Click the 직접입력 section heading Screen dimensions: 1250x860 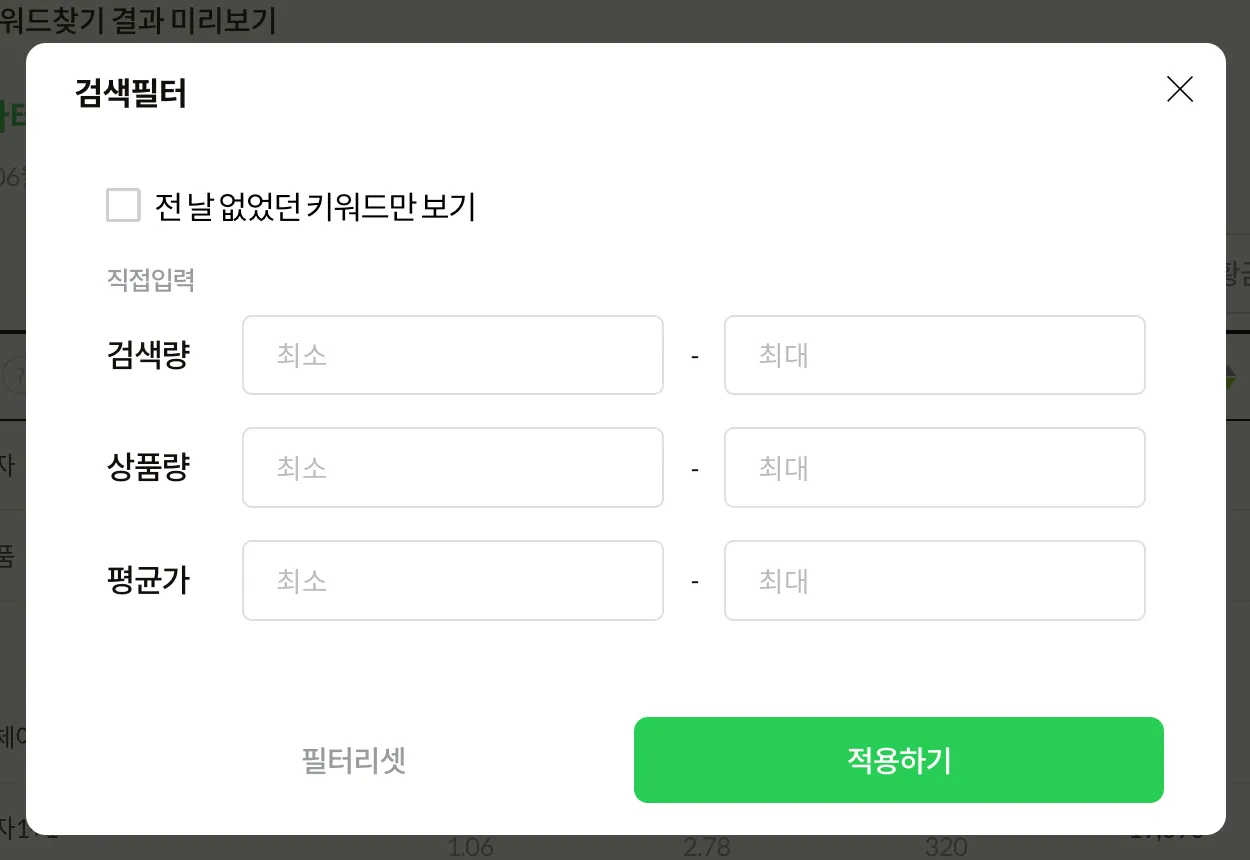(x=151, y=280)
